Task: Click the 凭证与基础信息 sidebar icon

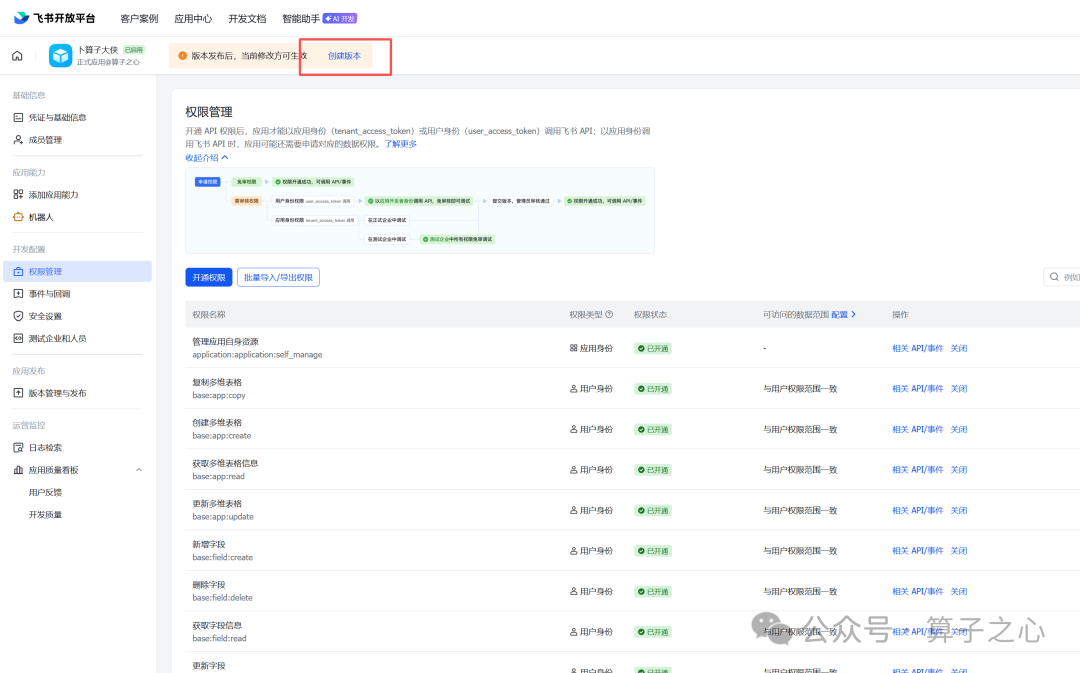Action: [x=19, y=118]
